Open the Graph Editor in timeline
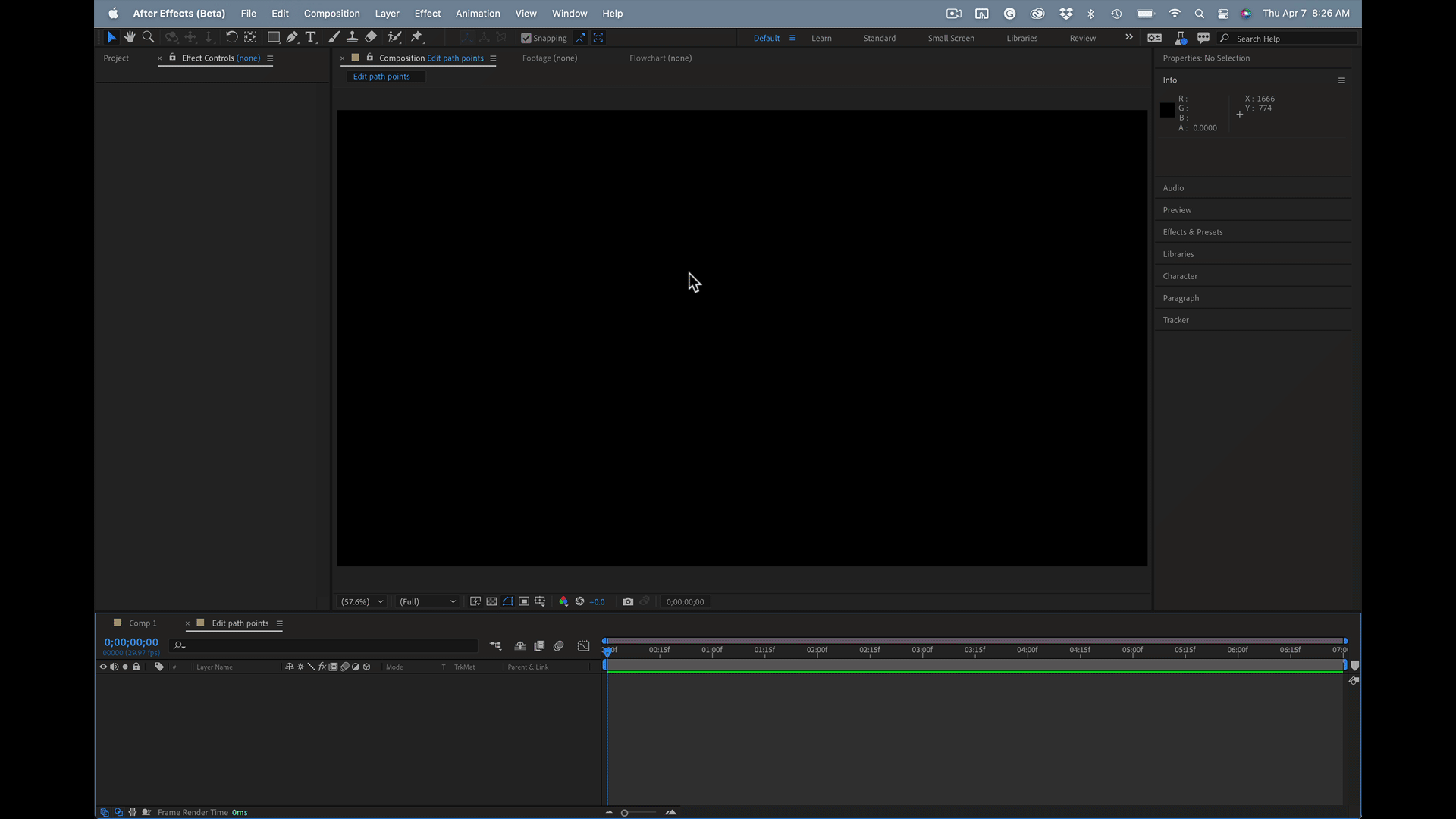The height and width of the screenshot is (819, 1456). tap(583, 646)
